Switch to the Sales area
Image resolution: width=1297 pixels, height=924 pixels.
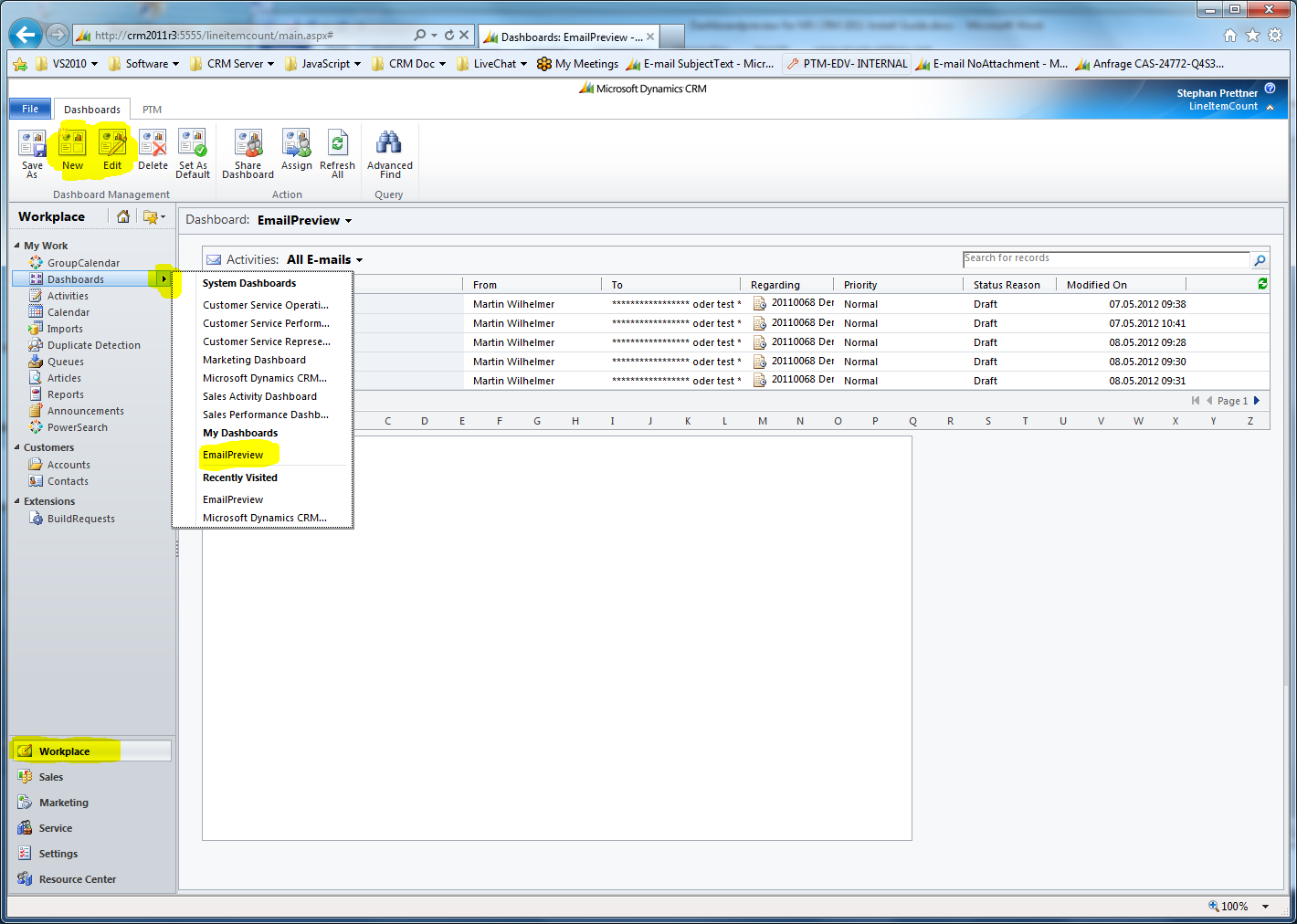pos(50,777)
